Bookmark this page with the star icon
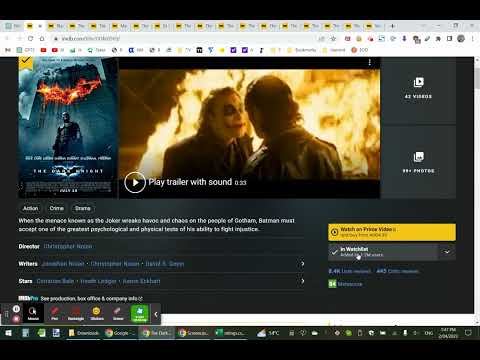 333,39
